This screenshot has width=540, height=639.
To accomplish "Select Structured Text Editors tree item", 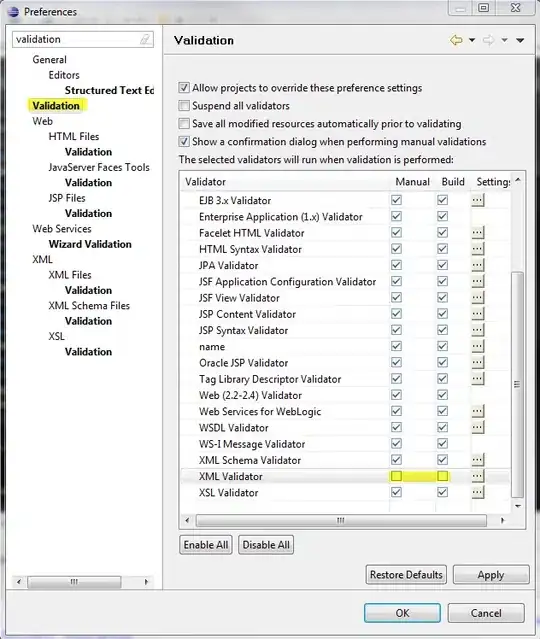I will click(x=109, y=90).
